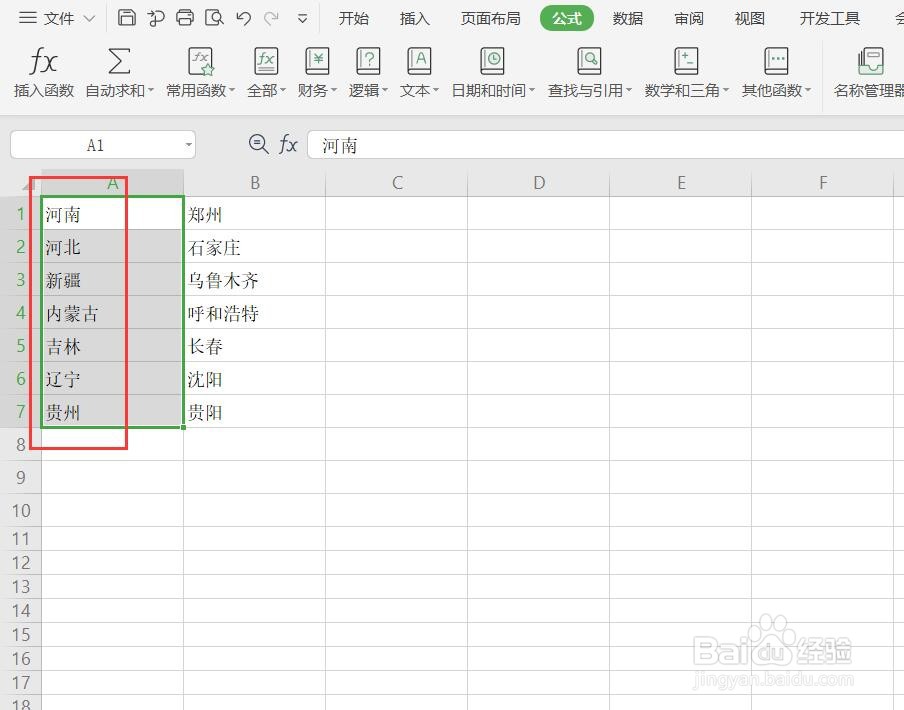This screenshot has width=904, height=710.
Task: Open the Other Functions (其他函数) dropdown
Action: tap(776, 70)
